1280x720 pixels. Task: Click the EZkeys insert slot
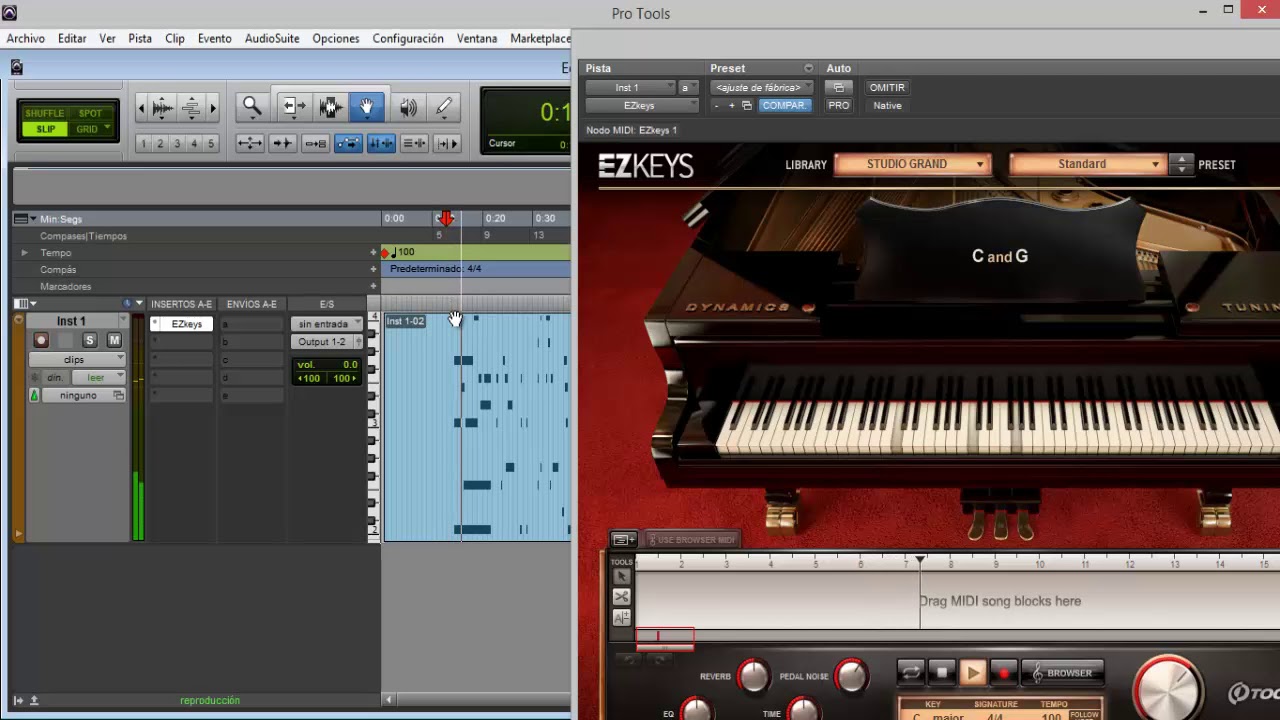[182, 324]
